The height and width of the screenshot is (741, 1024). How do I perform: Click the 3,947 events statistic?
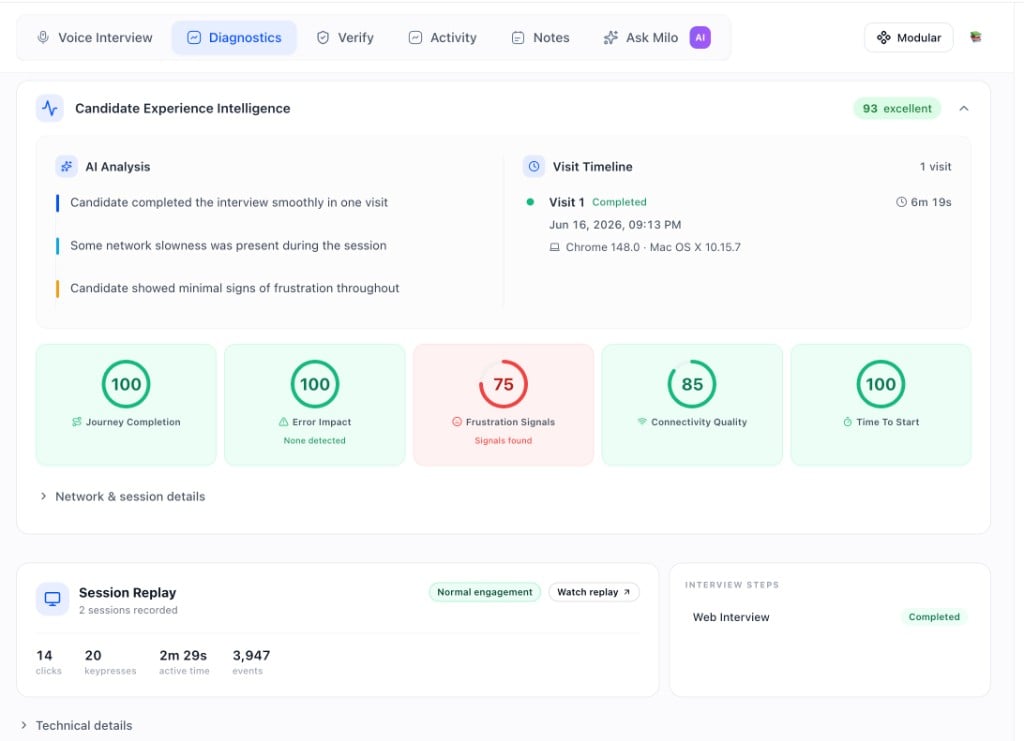[251, 661]
